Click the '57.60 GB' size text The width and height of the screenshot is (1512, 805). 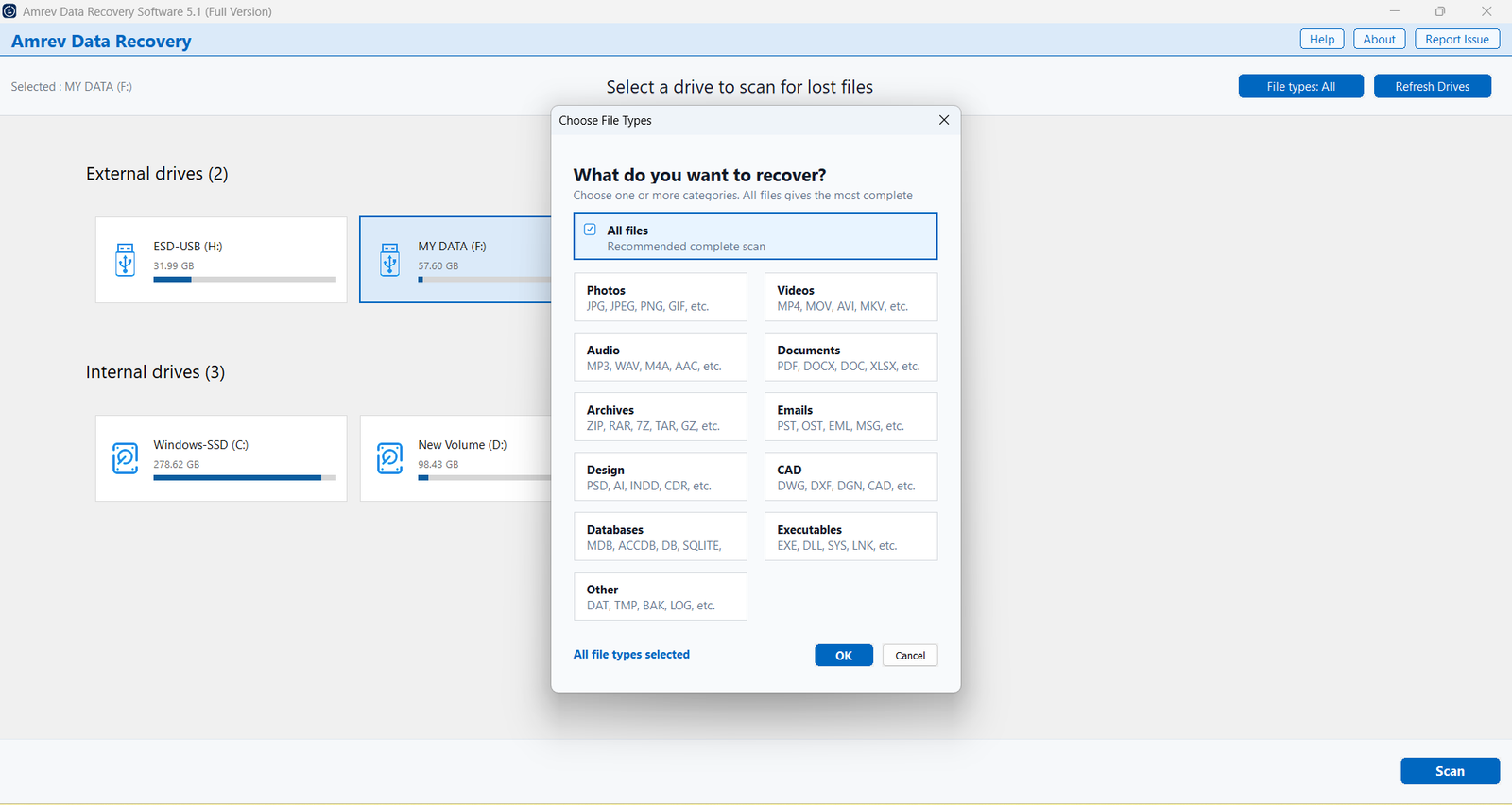coord(438,265)
